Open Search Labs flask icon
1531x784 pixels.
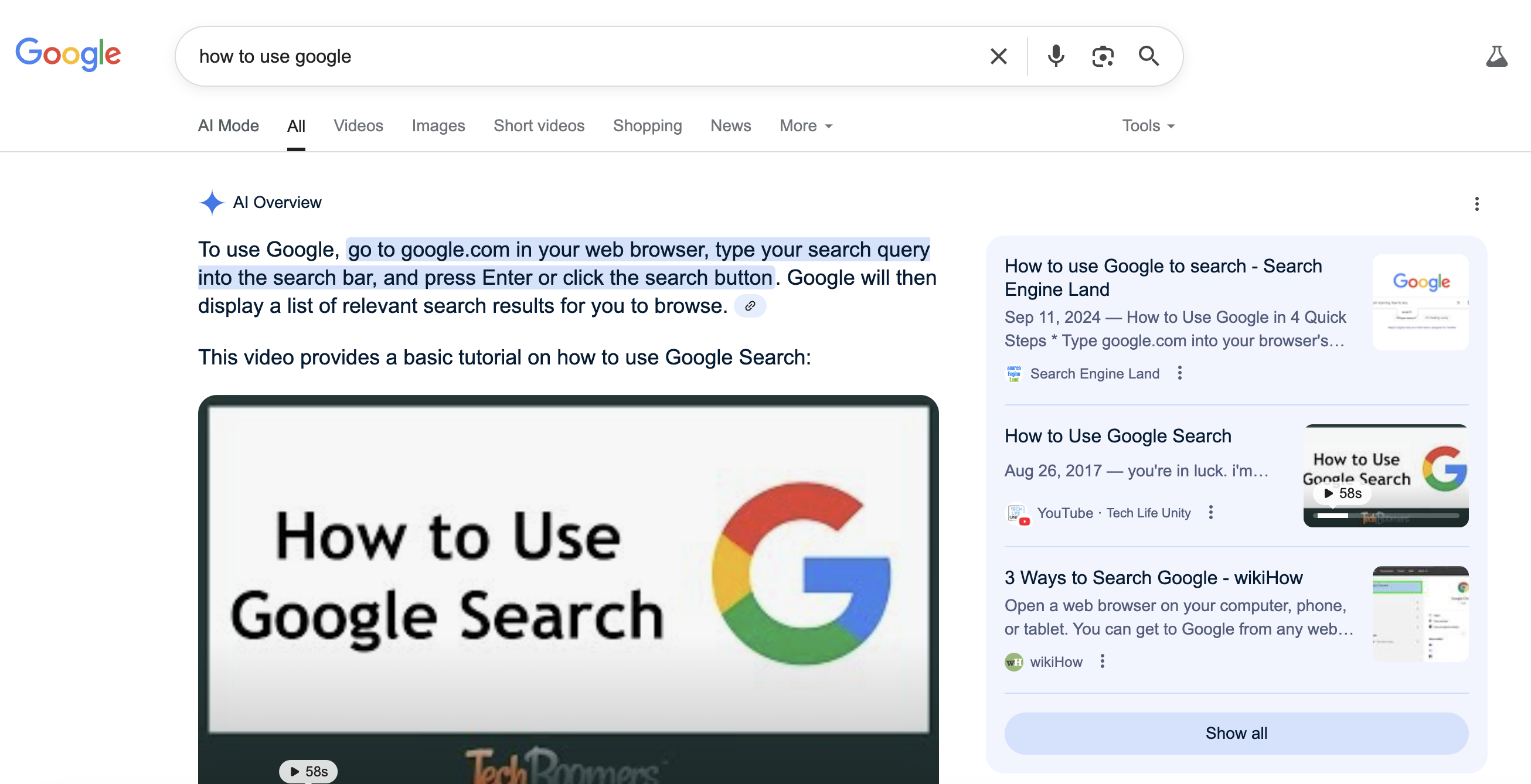(1496, 56)
